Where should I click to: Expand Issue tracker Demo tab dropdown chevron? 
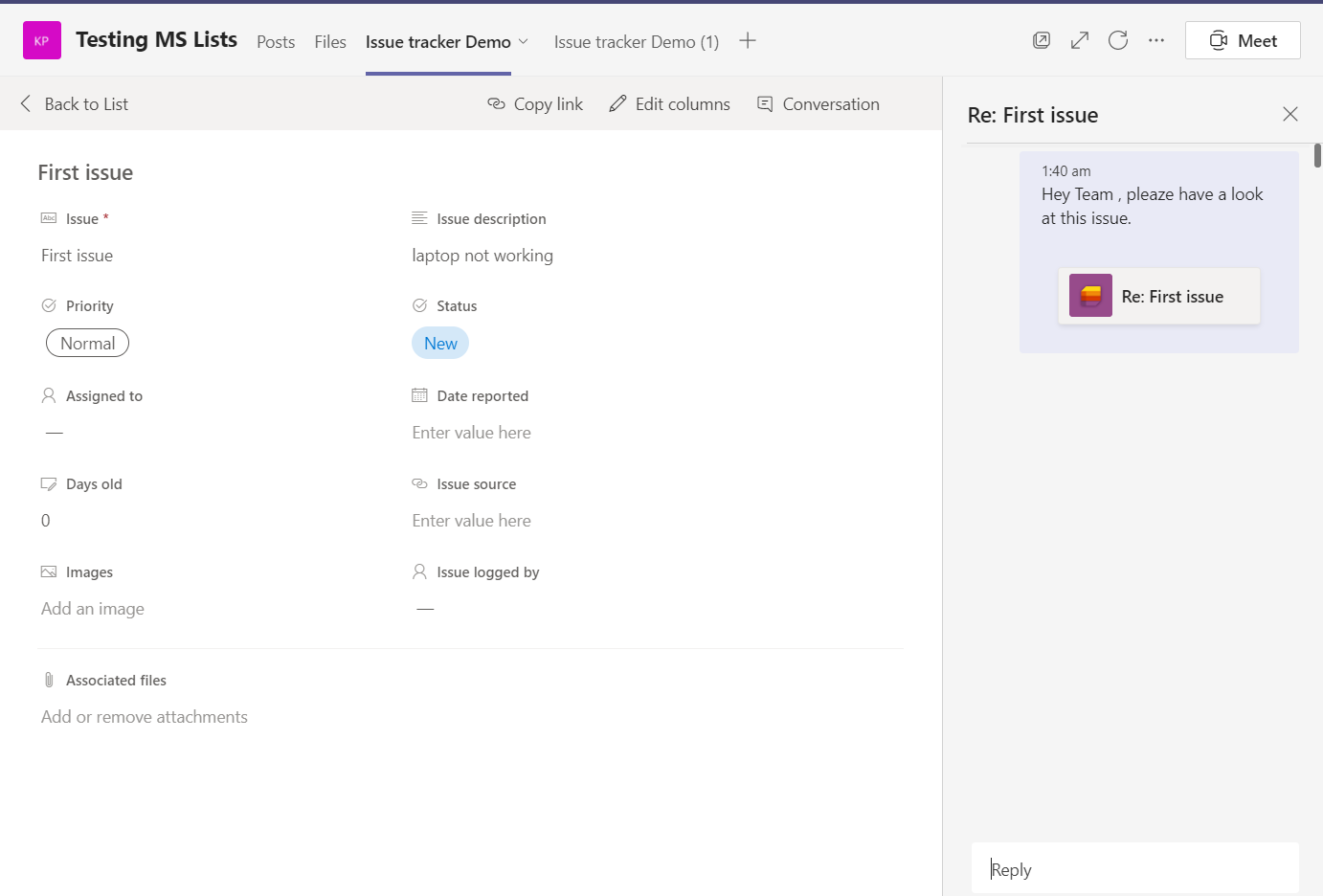click(524, 41)
